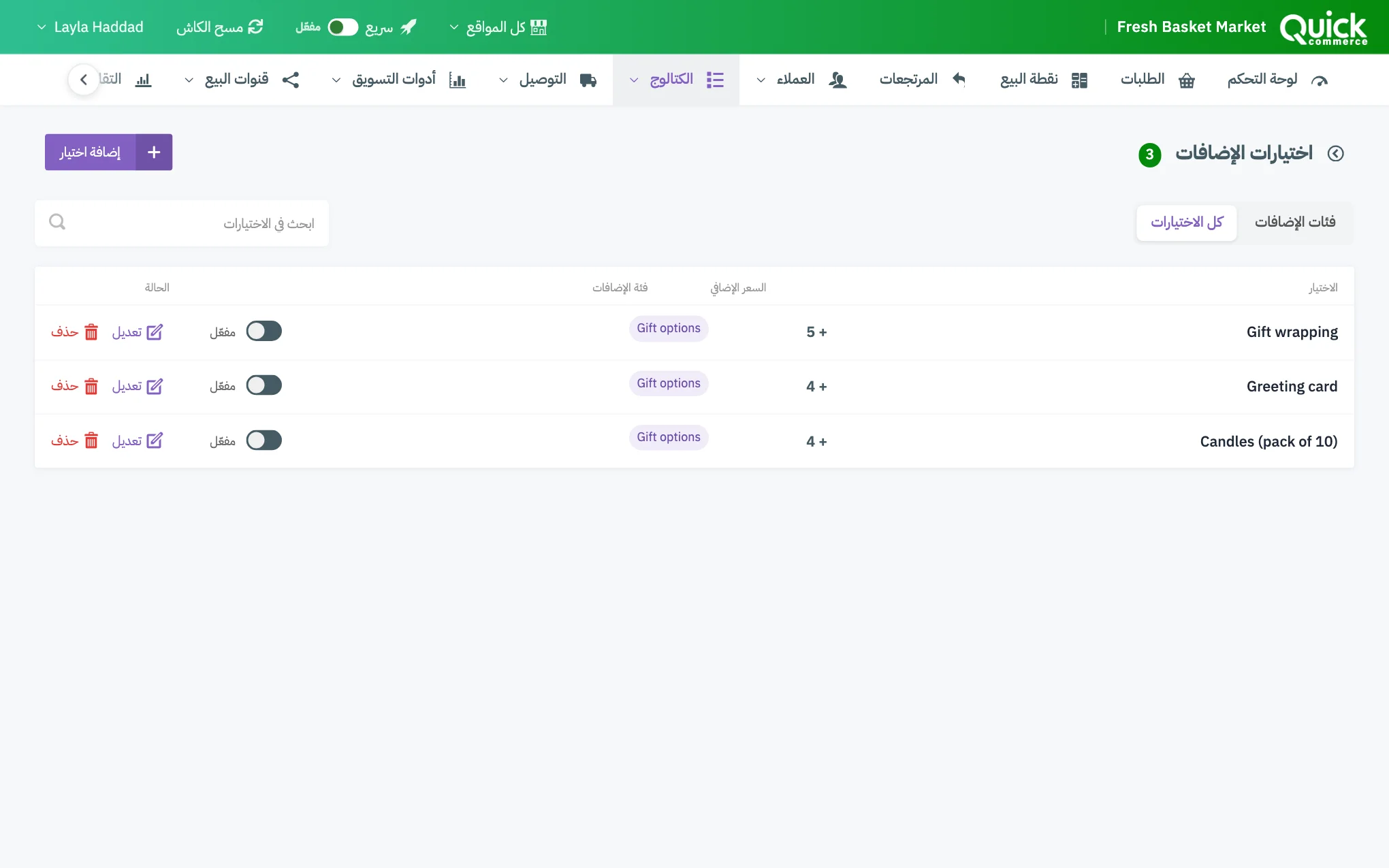
Task: Click the customers person icon
Action: [x=837, y=80]
